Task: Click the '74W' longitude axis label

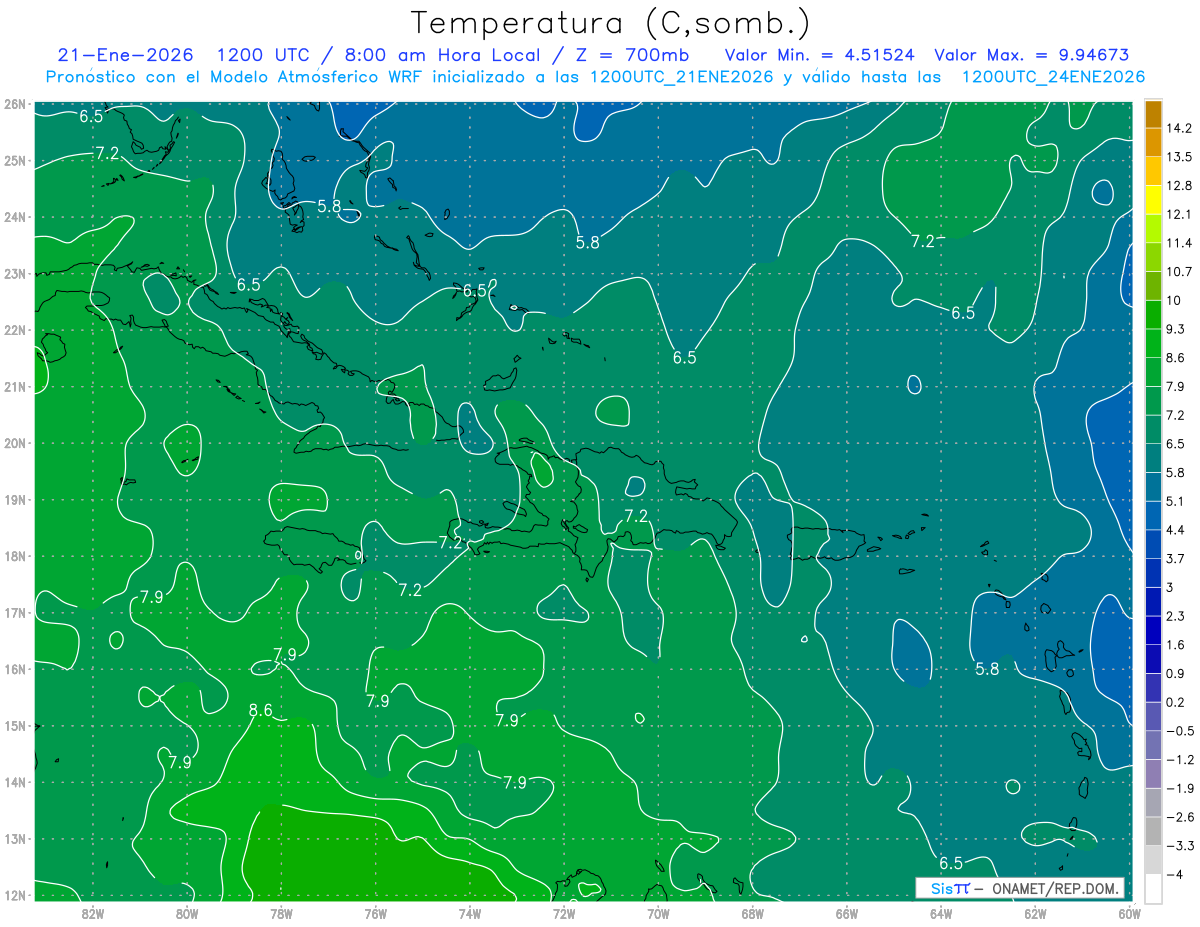Action: coord(469,913)
